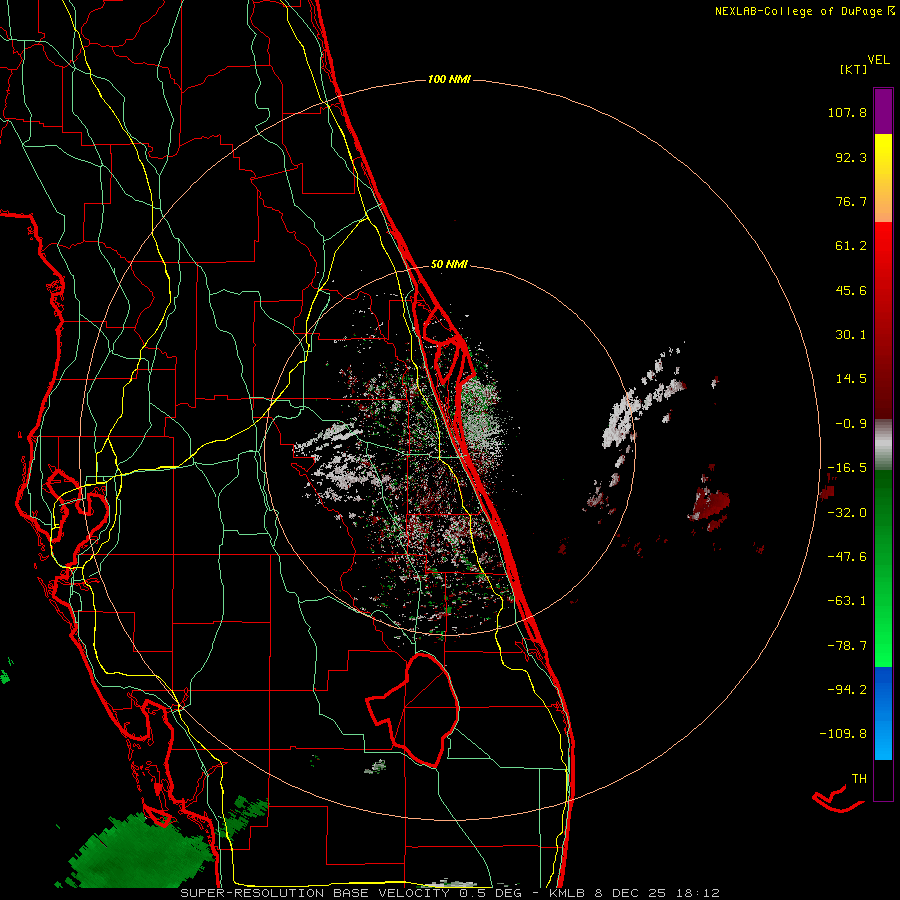This screenshot has width=900, height=900.
Task: Select the 76.7 velocity scale value
Action: (x=851, y=201)
